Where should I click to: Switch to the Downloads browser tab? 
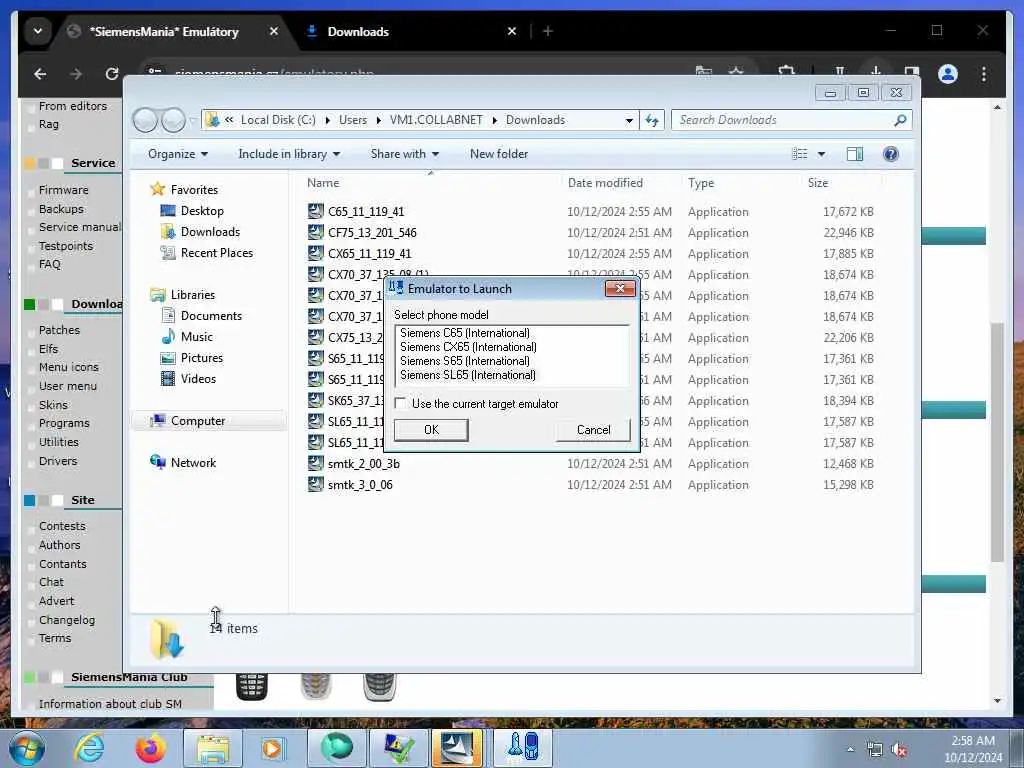[358, 31]
